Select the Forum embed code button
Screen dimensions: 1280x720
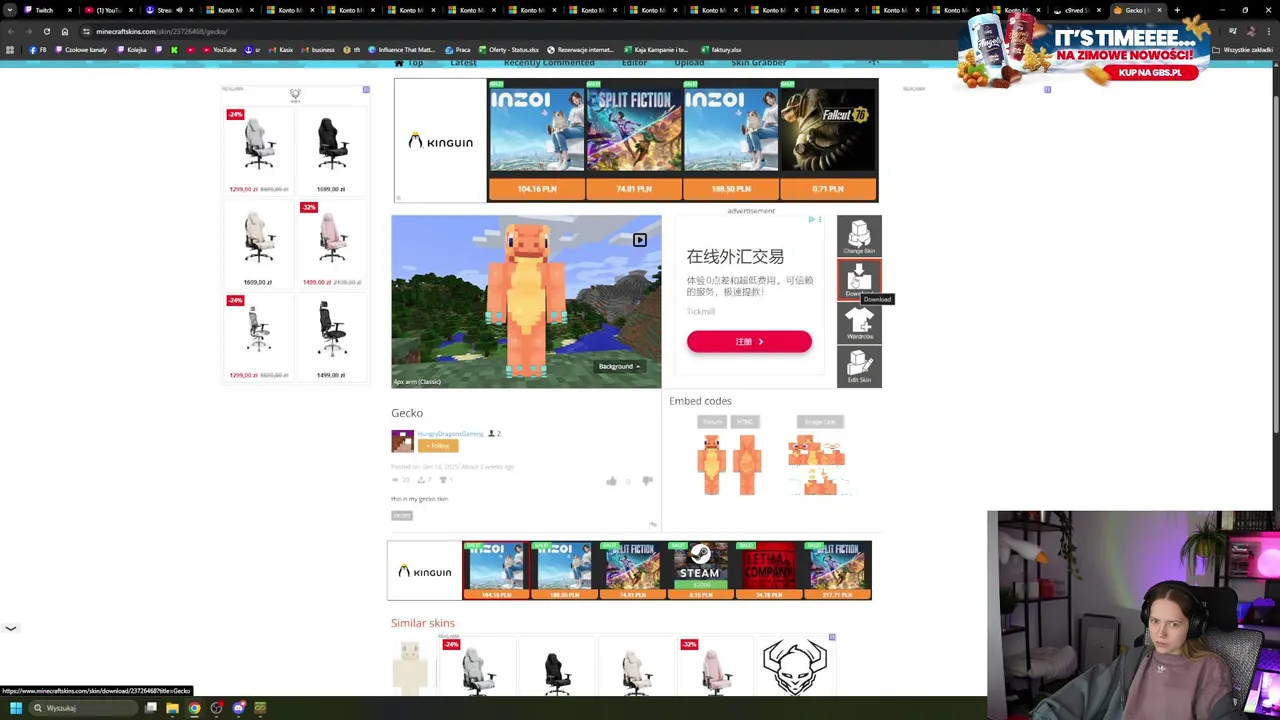712,422
